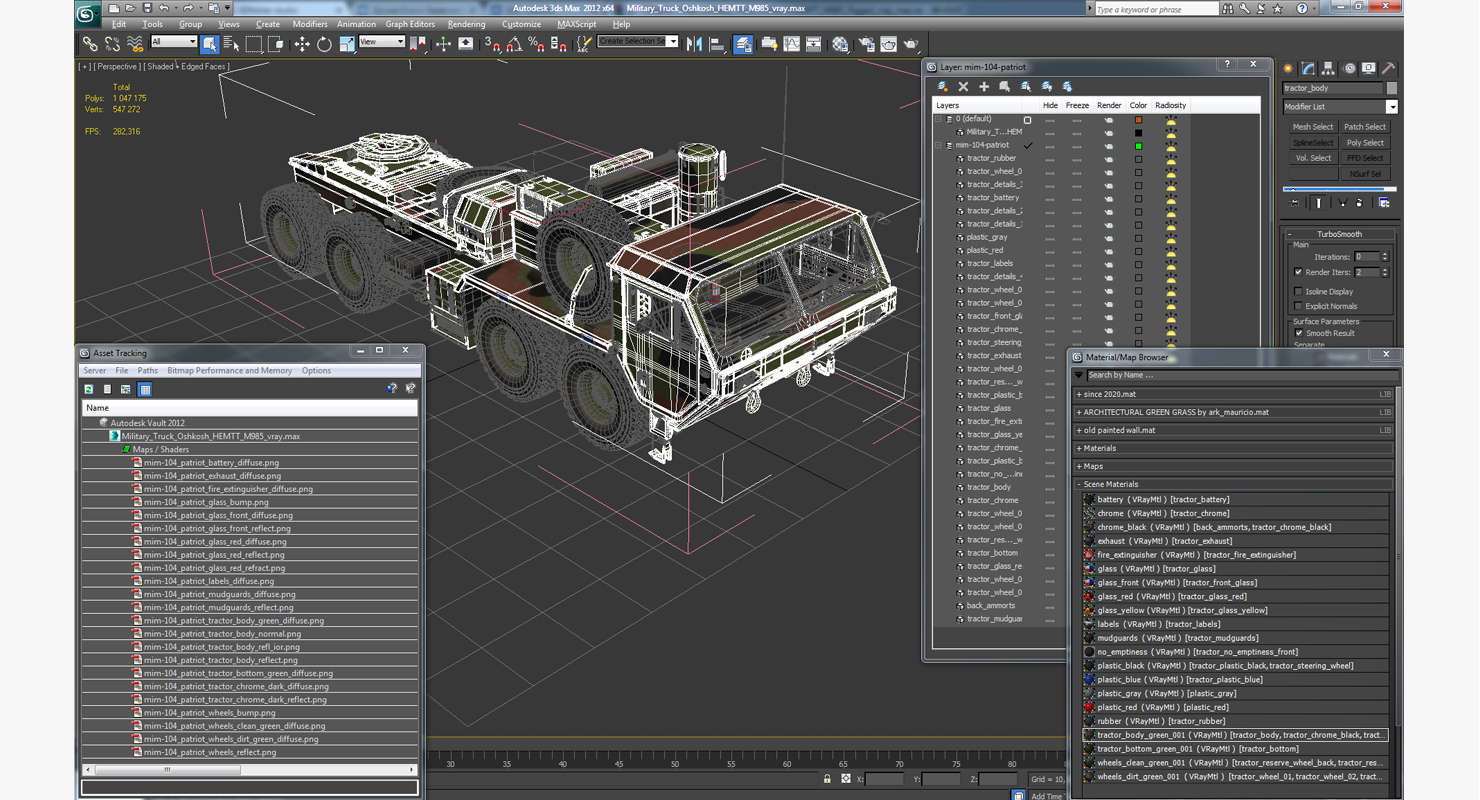Click the Mirror tool icon

[x=693, y=44]
